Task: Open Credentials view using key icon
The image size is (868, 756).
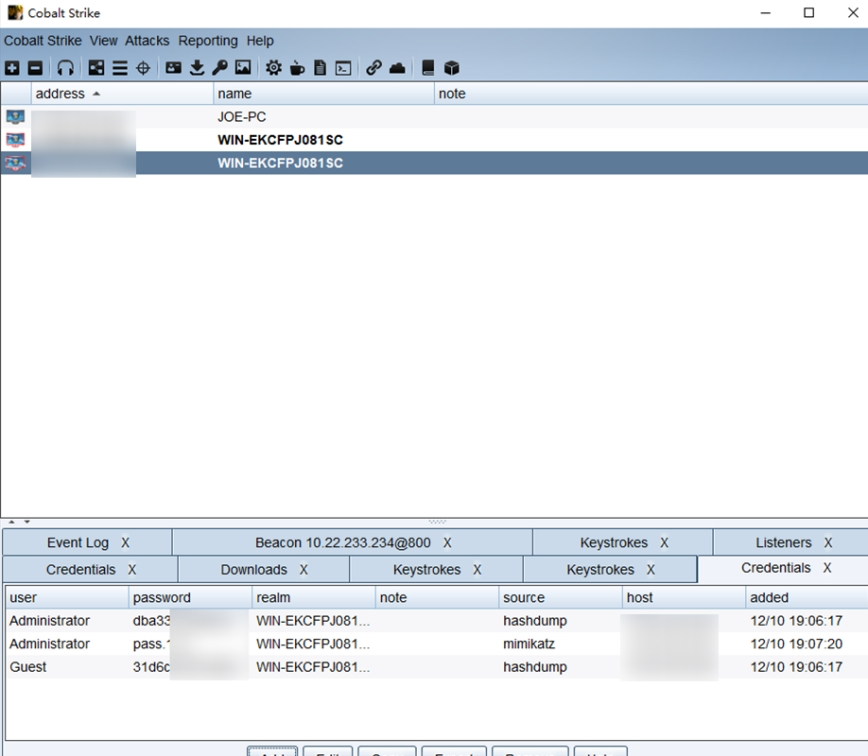Action: click(x=220, y=67)
